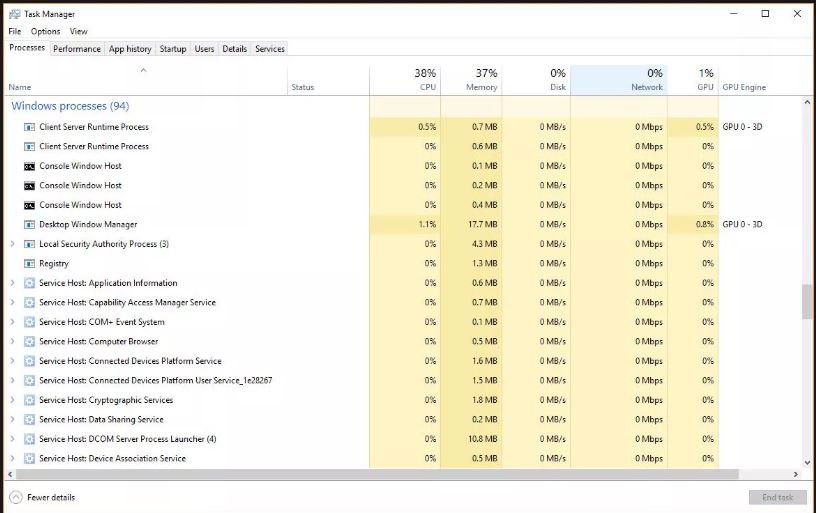Switch to the Startup tab
The height and width of the screenshot is (513, 816).
pos(173,49)
